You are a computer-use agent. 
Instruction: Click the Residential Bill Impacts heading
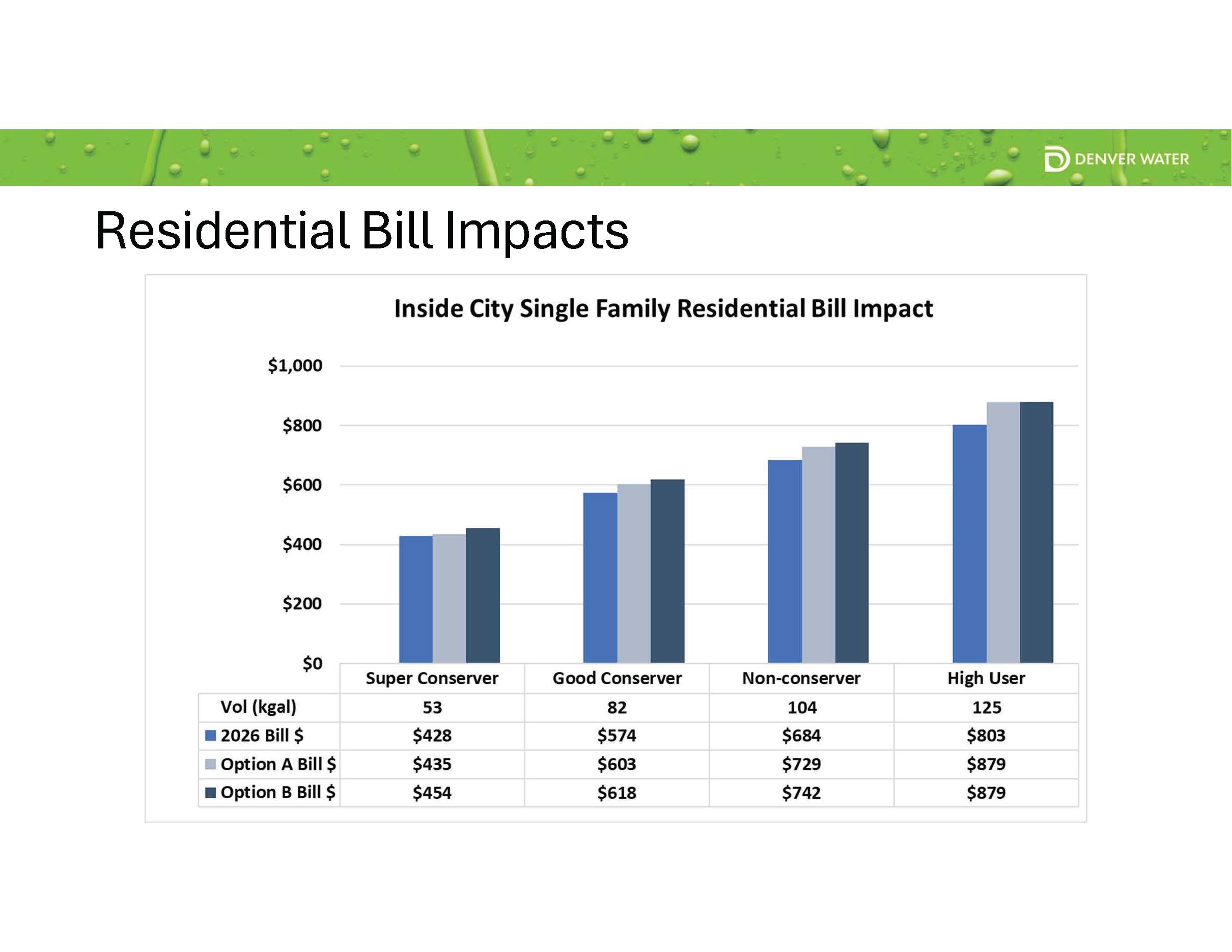coord(361,231)
